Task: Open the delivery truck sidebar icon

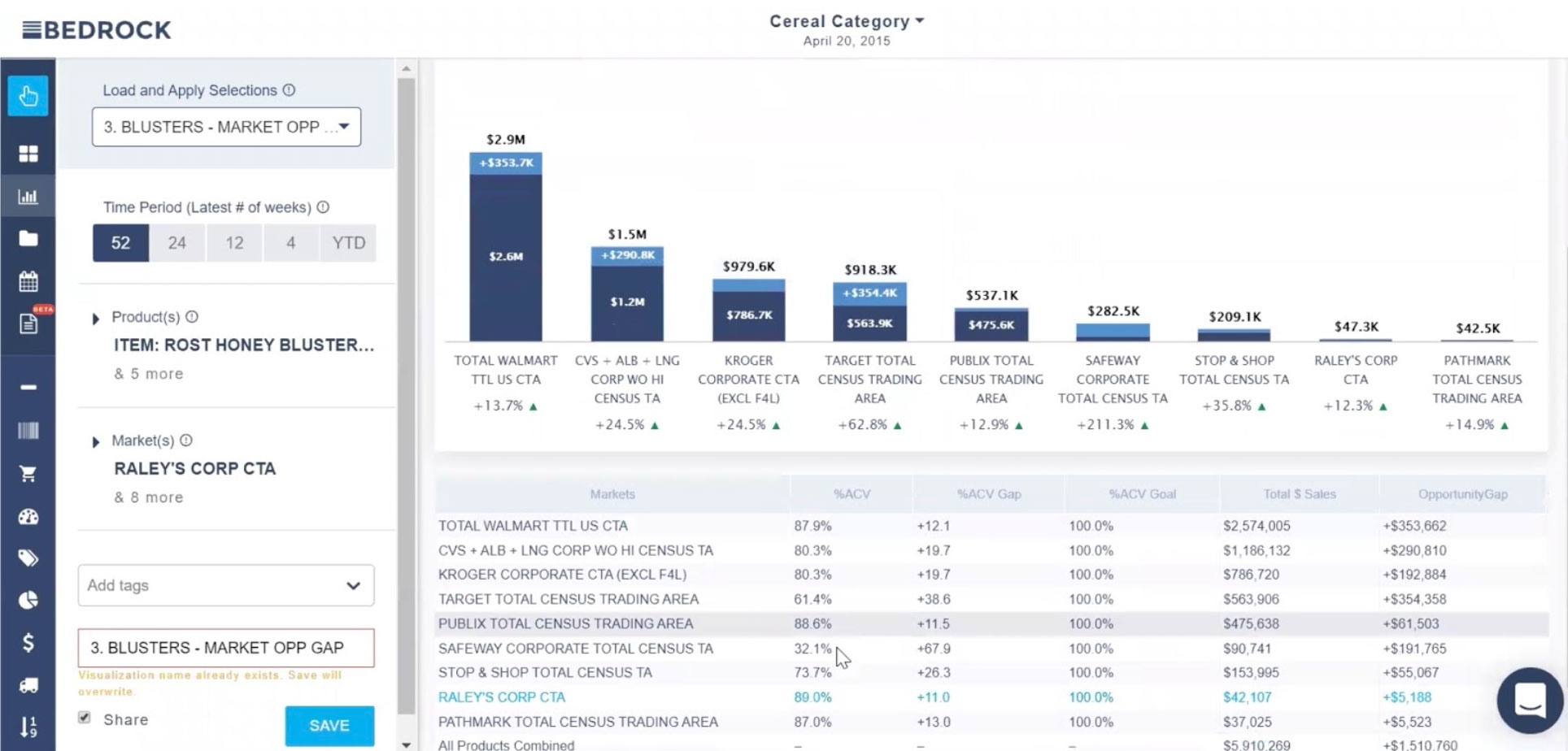Action: (28, 685)
